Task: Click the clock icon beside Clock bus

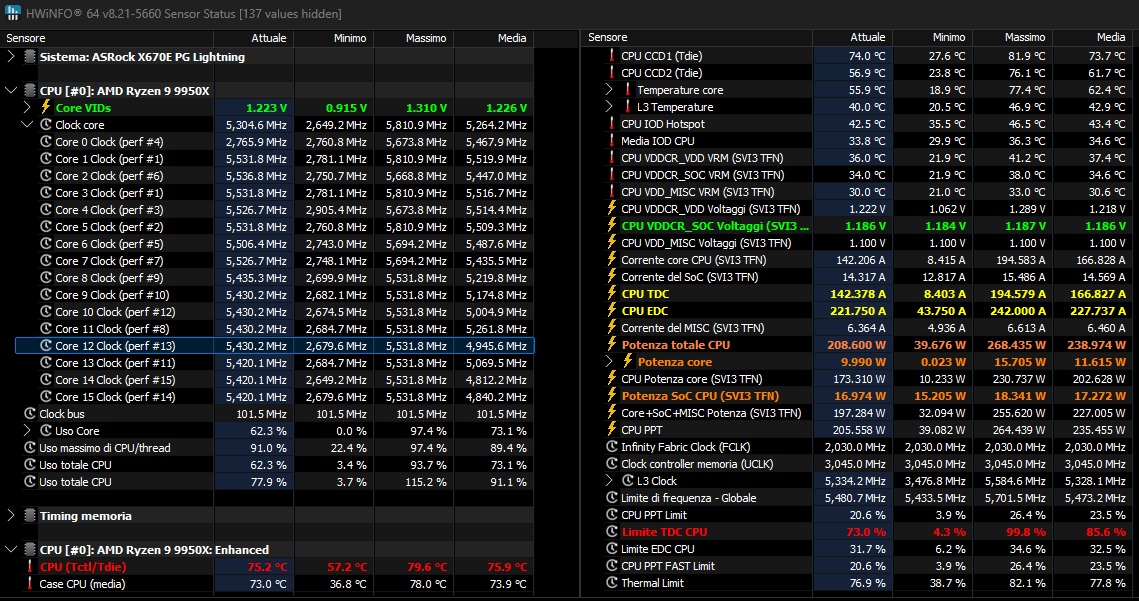Action: point(30,414)
